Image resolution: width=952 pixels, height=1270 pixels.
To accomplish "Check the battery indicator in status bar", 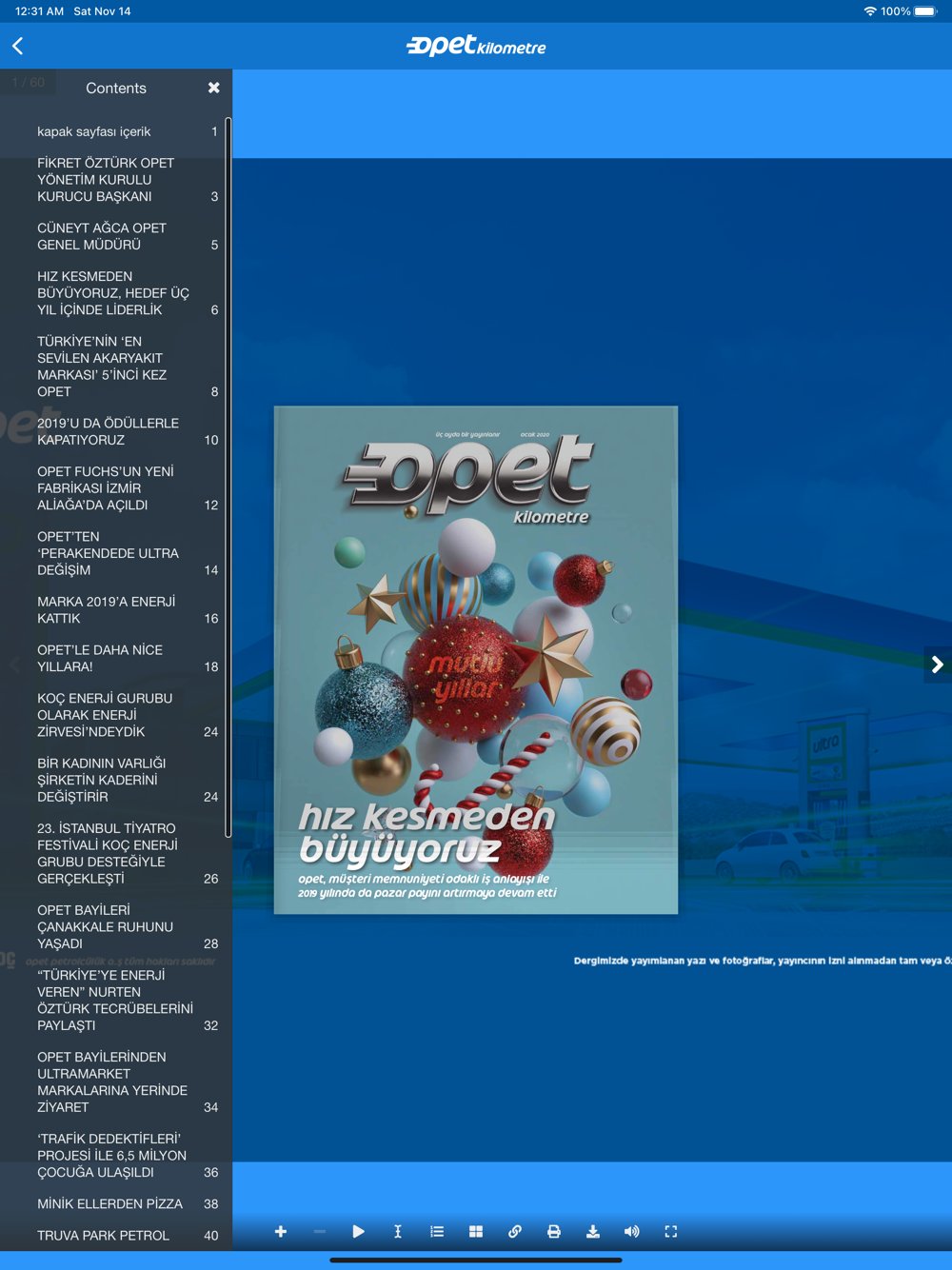I will point(926,11).
